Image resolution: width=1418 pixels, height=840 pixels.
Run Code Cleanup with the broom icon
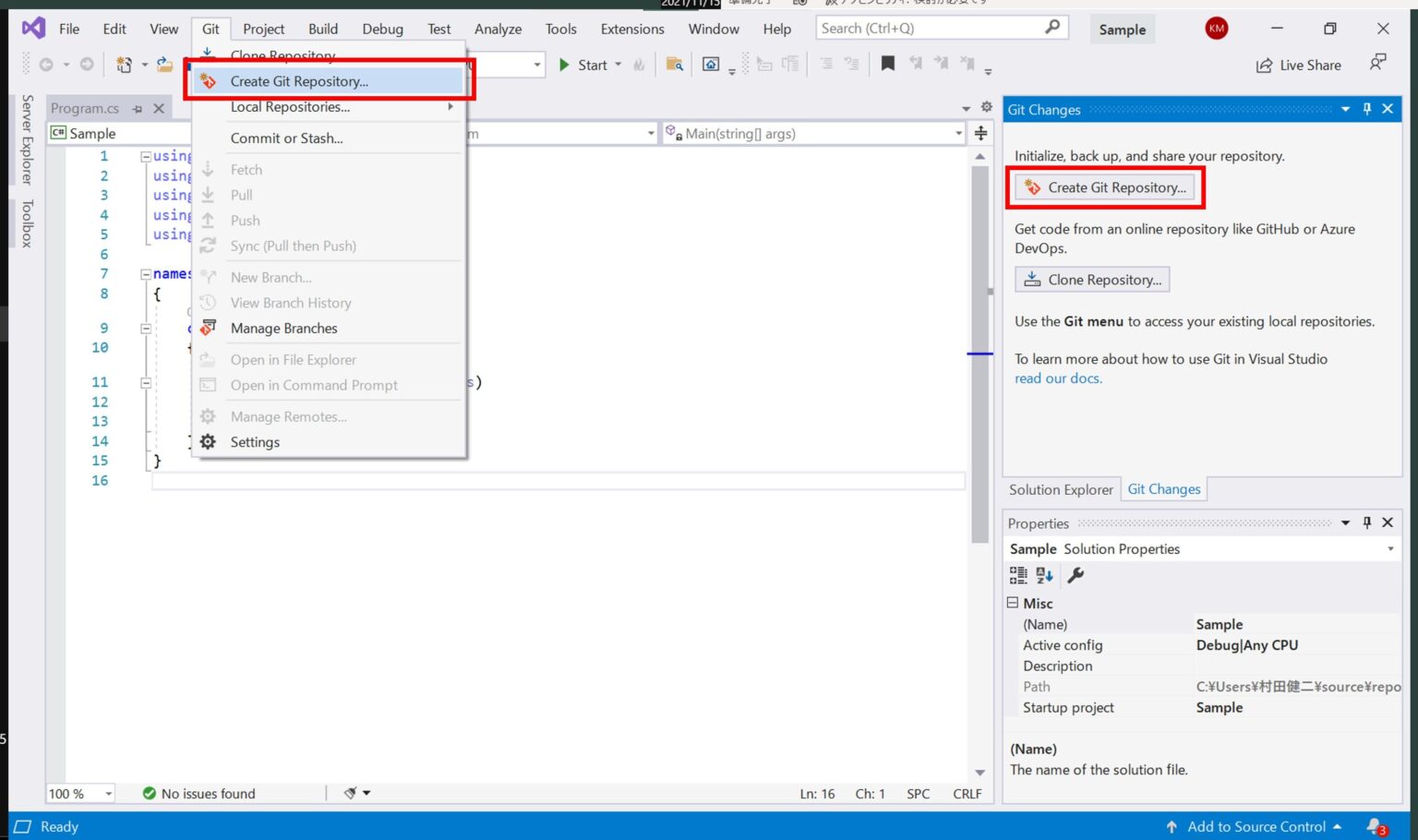tap(349, 793)
